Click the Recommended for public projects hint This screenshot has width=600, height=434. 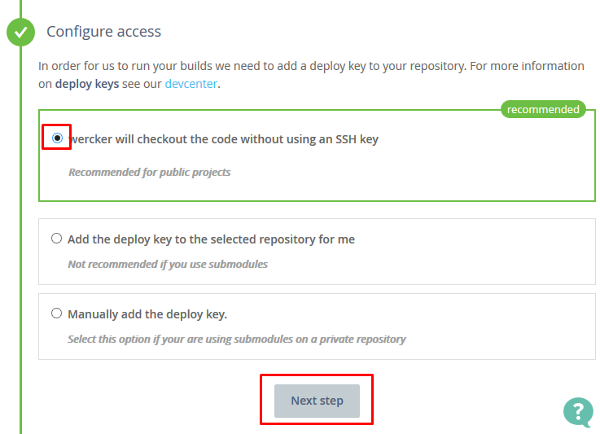point(149,172)
